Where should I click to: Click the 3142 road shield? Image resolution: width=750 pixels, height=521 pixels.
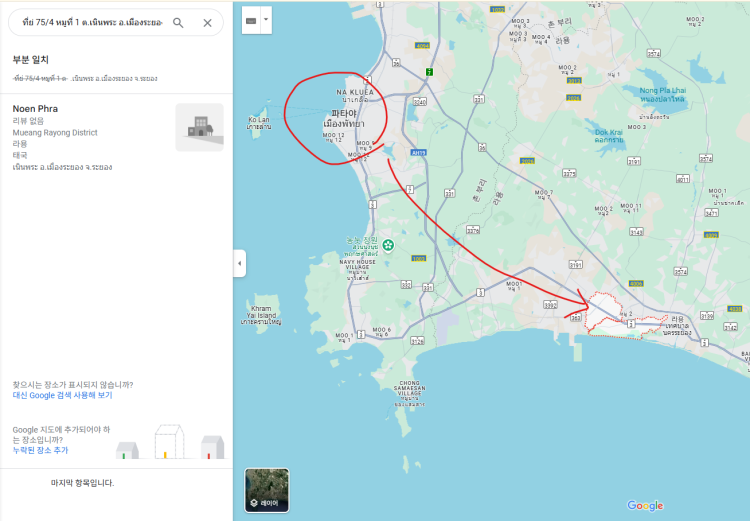tap(730, 327)
